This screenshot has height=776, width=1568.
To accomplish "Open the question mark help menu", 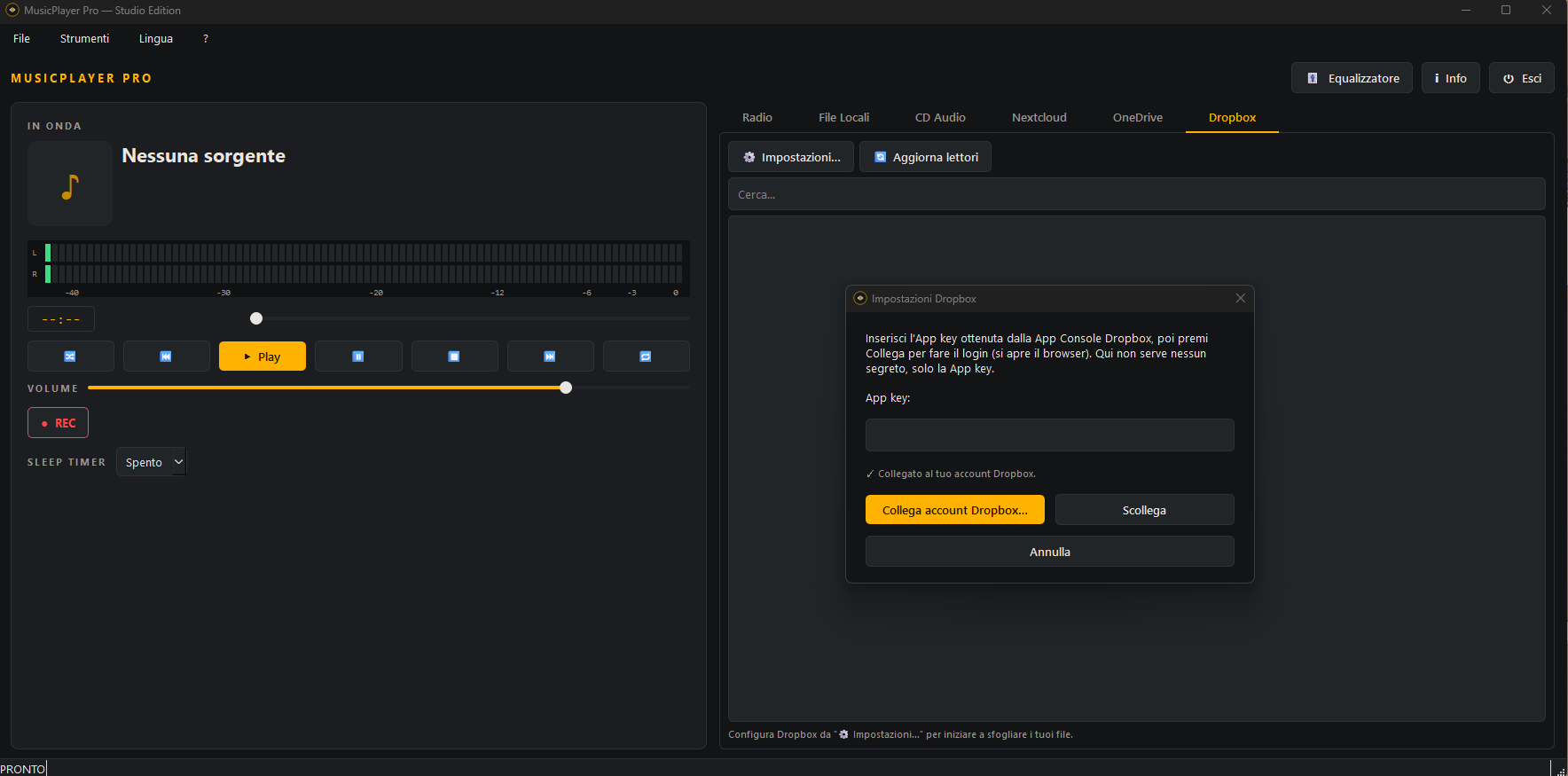I will 206,39.
